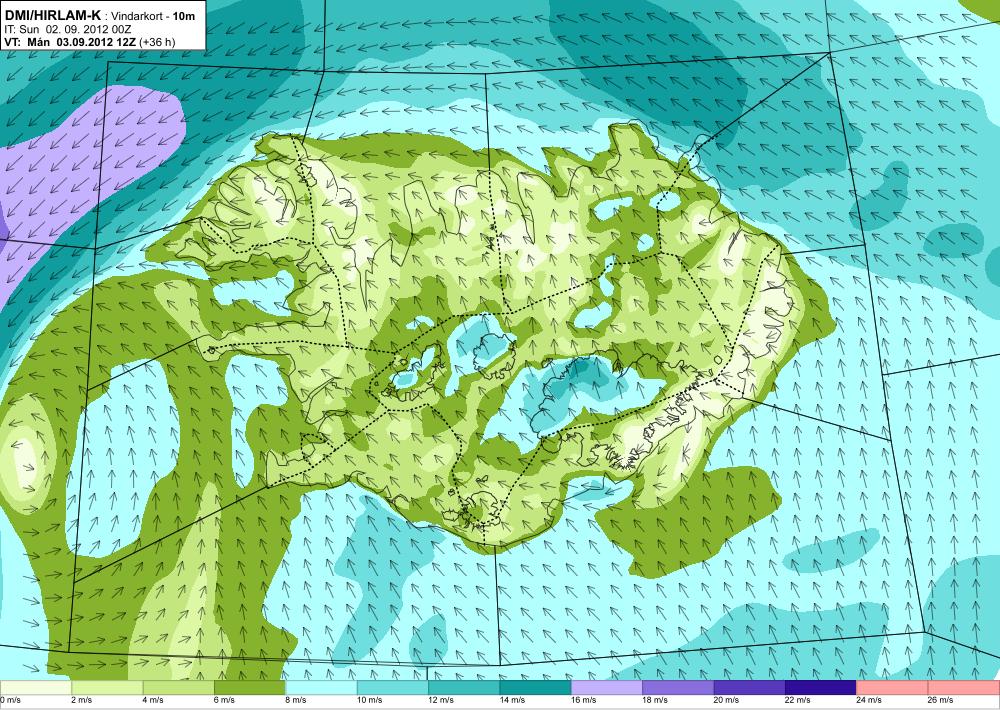This screenshot has width=1000, height=710.
Task: Click the "0 m/s" legend label
Action: pos(10,700)
